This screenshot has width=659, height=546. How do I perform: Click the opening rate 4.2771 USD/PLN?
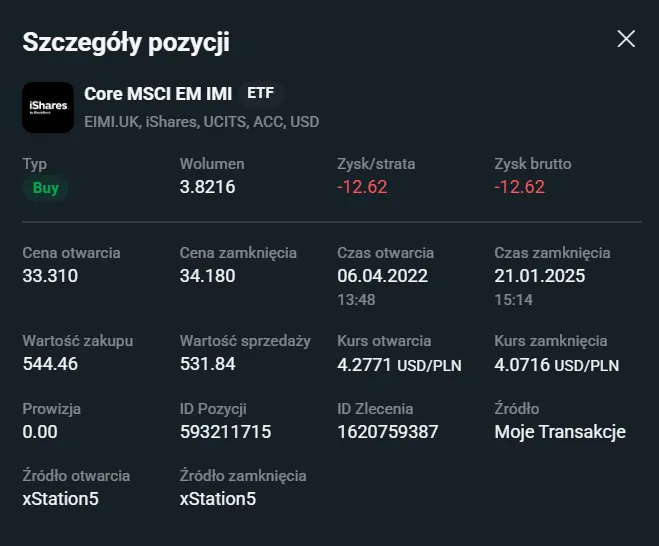tap(399, 365)
